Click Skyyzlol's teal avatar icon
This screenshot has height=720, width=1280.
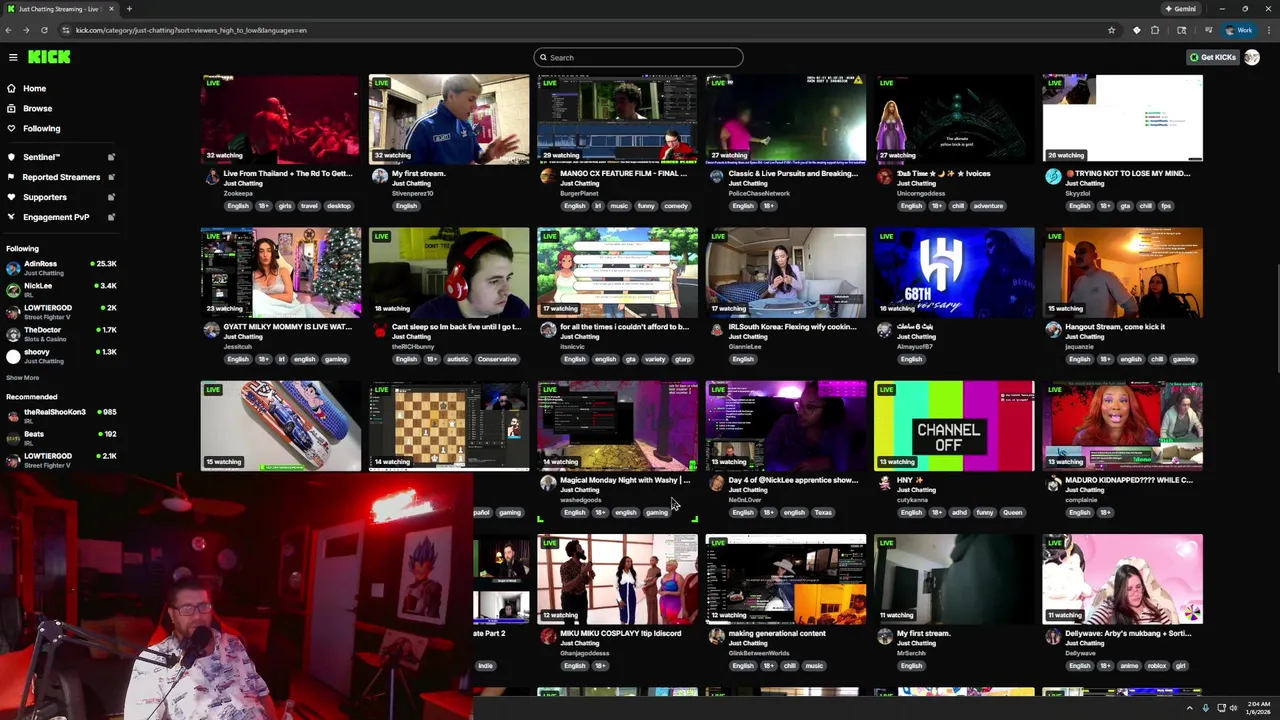tap(1053, 177)
